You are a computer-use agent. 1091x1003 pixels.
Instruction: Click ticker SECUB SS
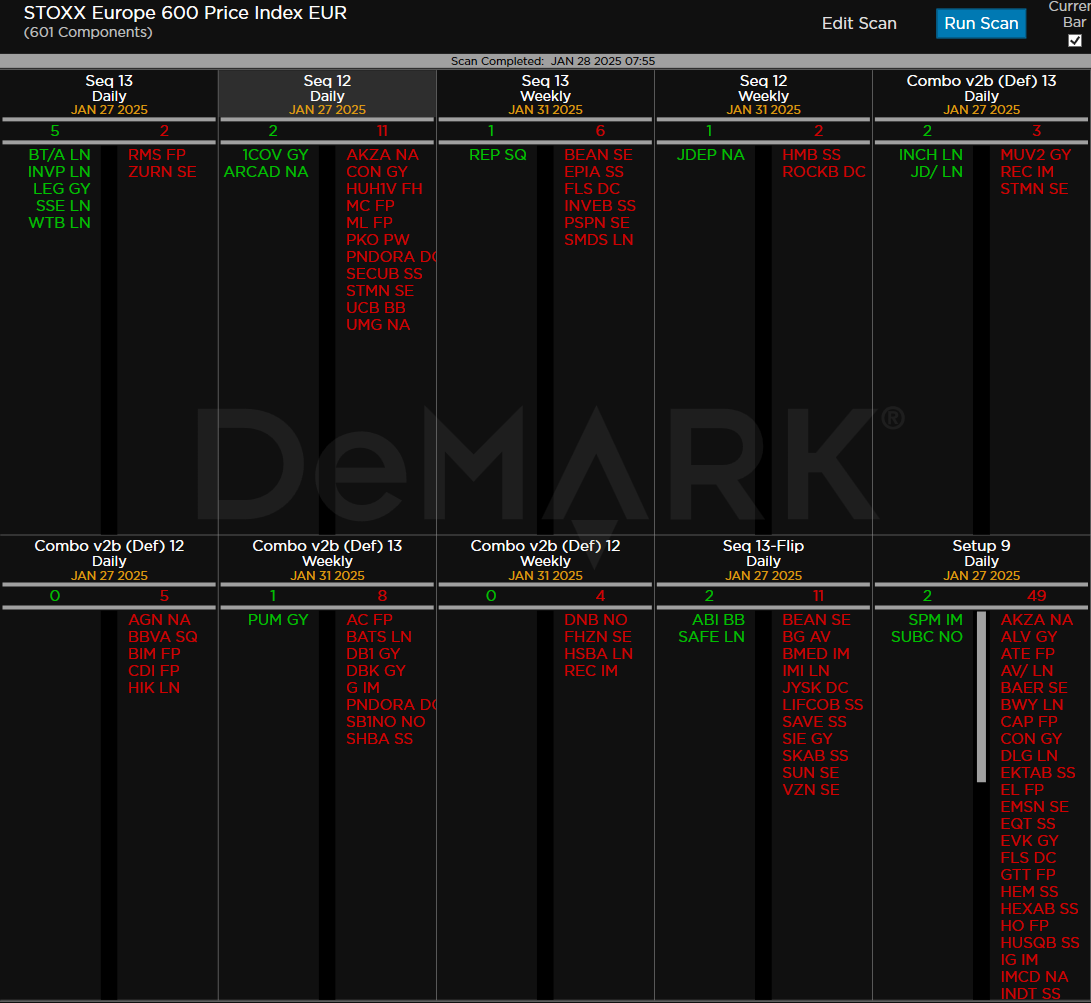point(384,274)
